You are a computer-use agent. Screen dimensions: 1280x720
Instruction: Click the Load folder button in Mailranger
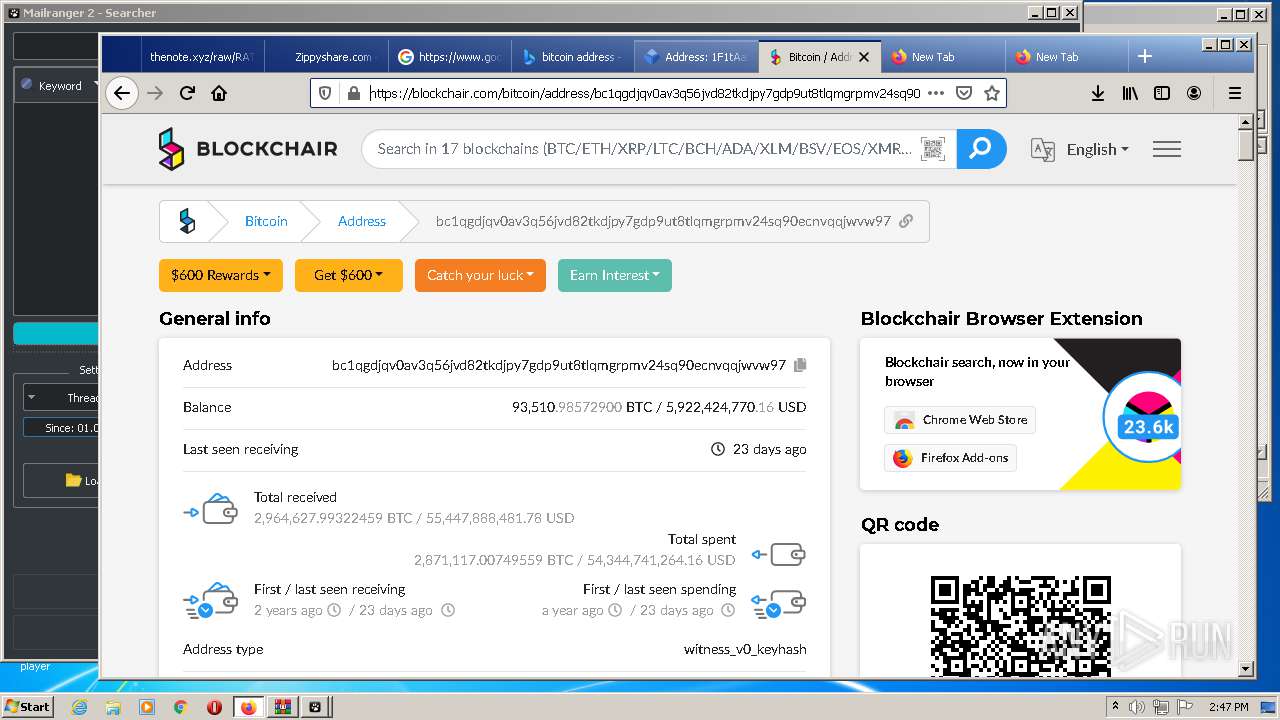tap(62, 480)
